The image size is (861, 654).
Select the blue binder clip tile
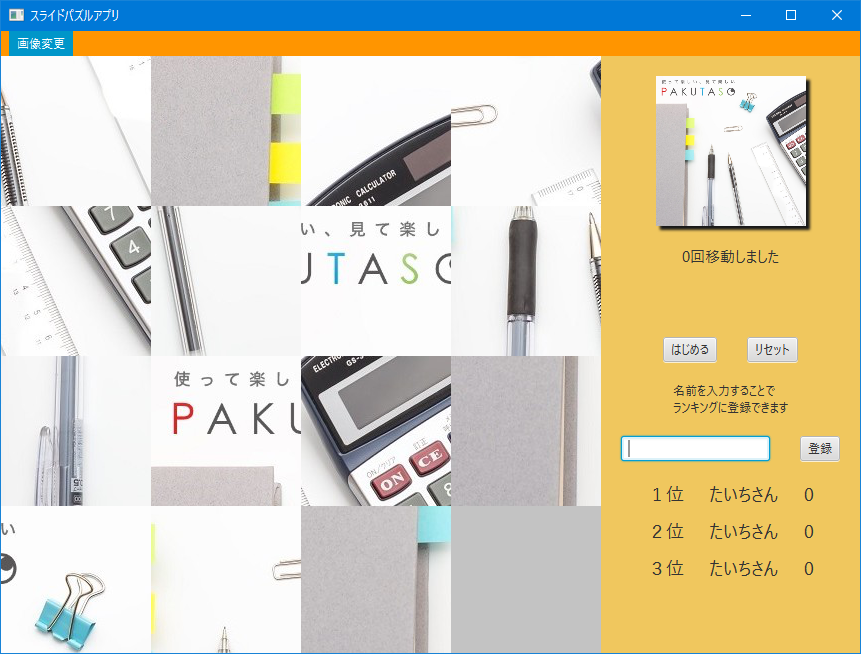coord(76,580)
